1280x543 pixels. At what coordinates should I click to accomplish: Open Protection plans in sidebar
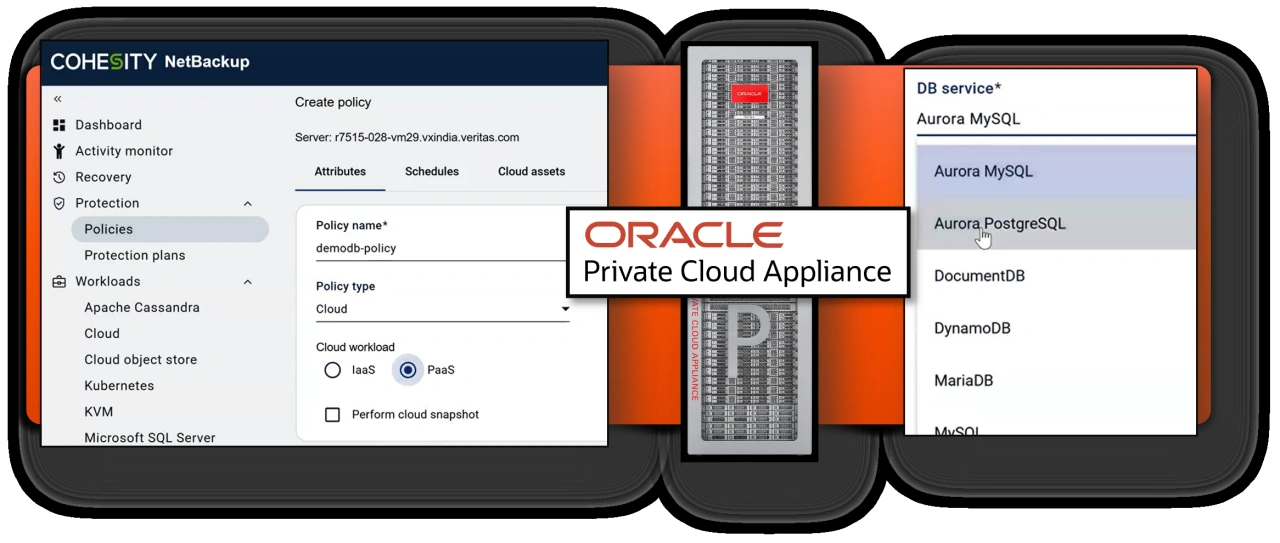[x=134, y=255]
